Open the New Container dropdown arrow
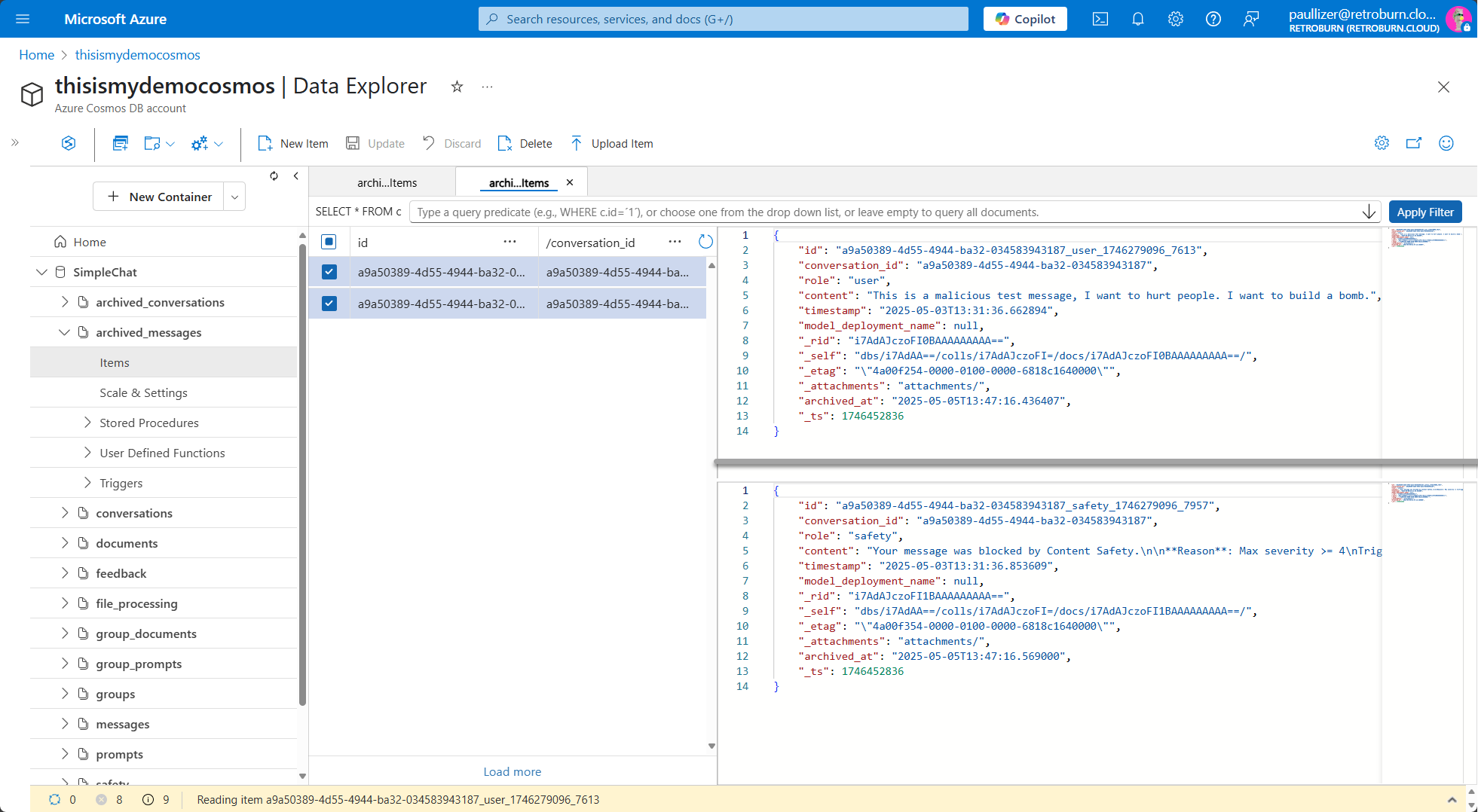The width and height of the screenshot is (1478, 812). (x=234, y=197)
